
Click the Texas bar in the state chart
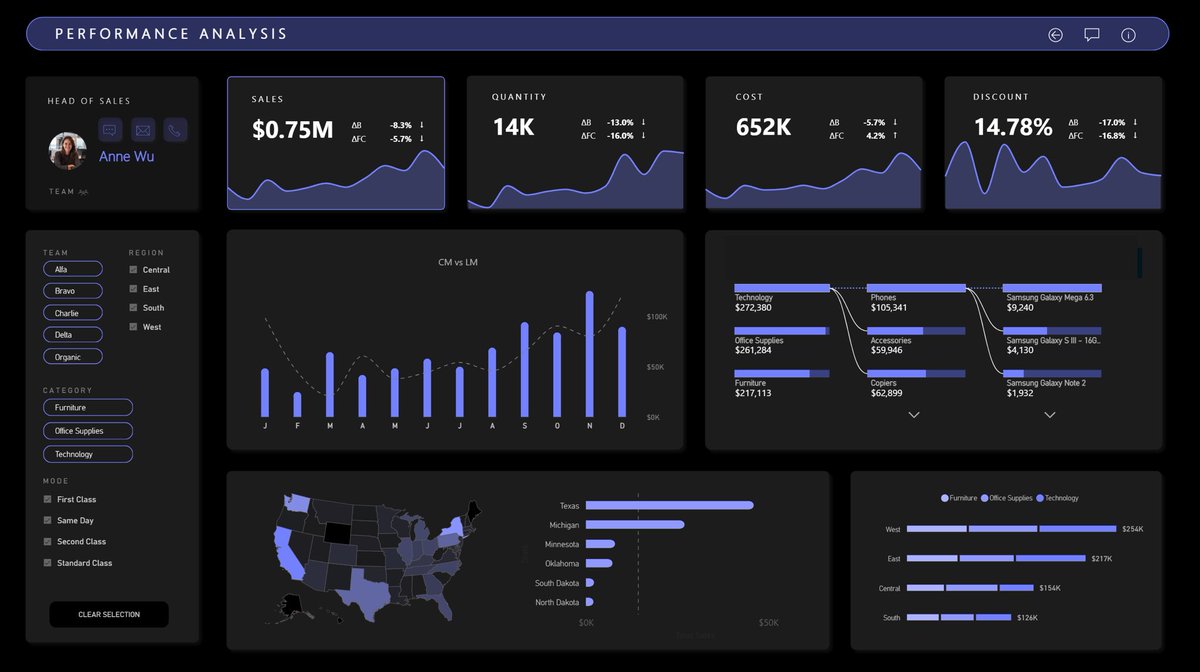click(670, 505)
